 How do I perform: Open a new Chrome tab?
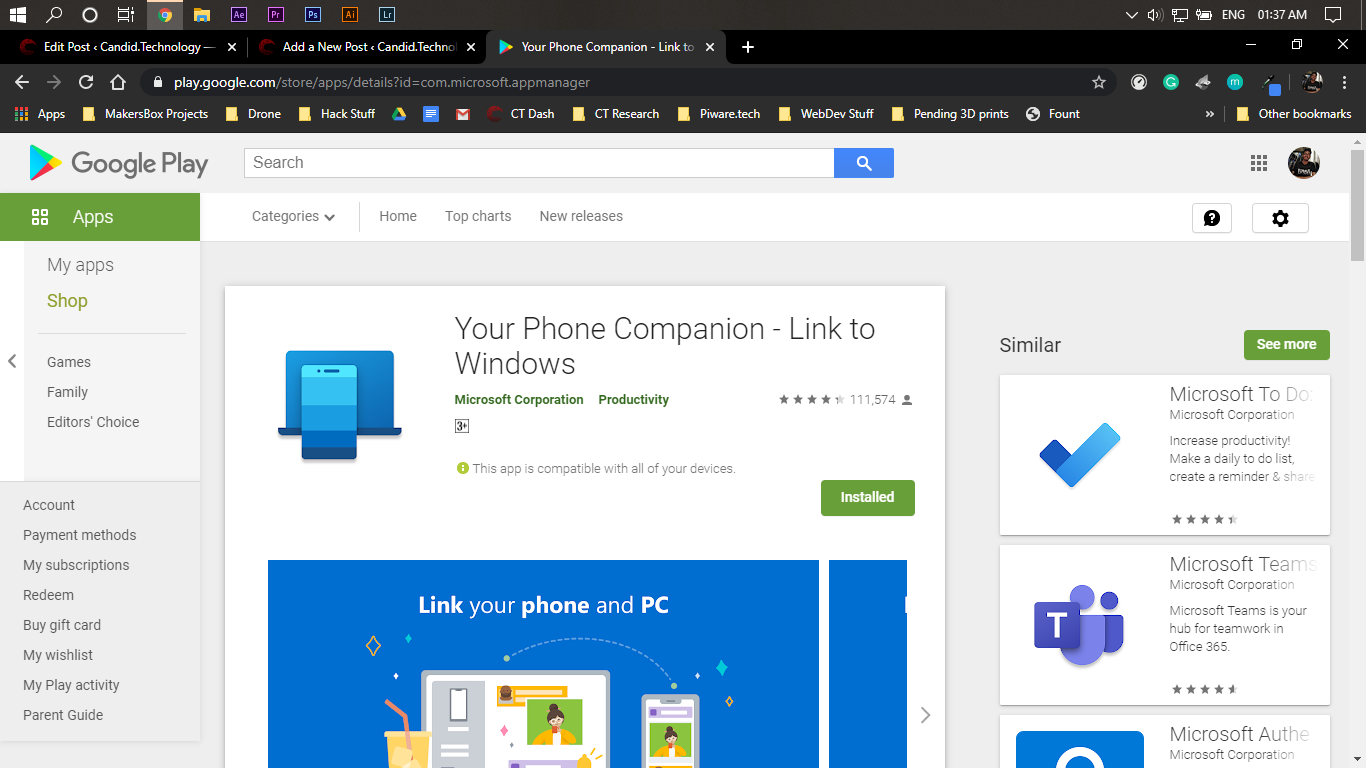coord(748,47)
